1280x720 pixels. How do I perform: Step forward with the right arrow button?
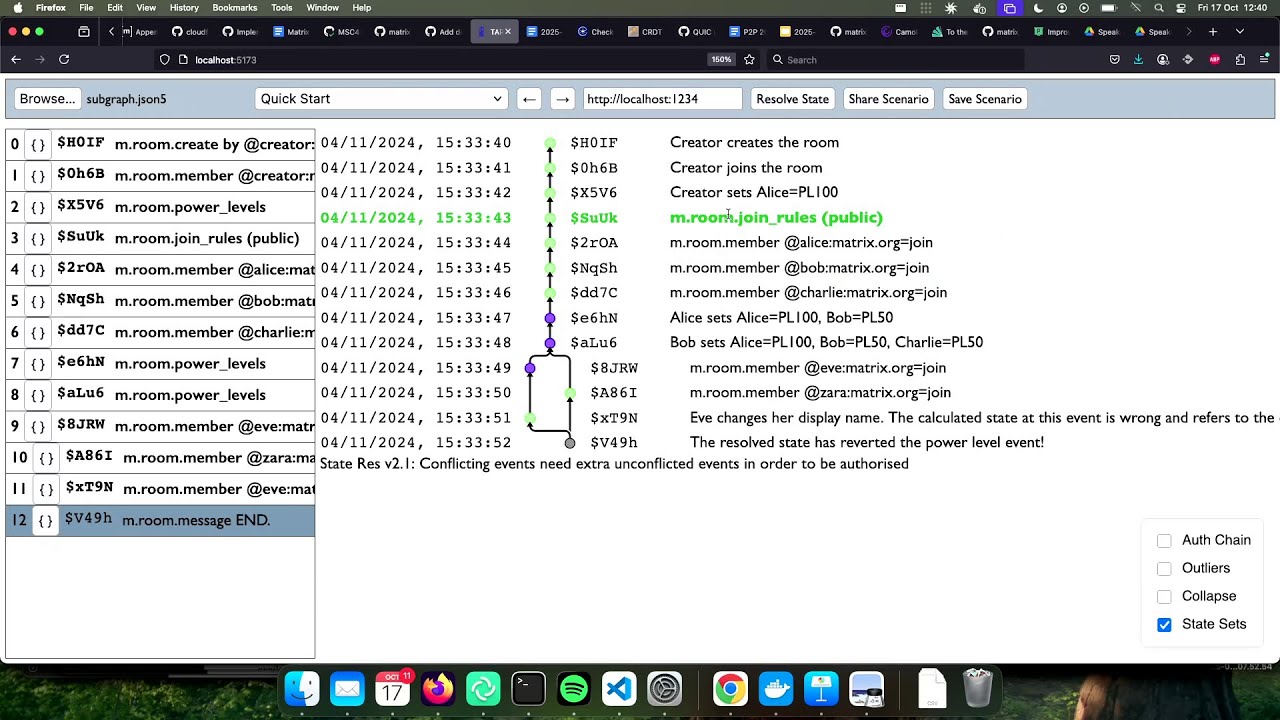562,99
